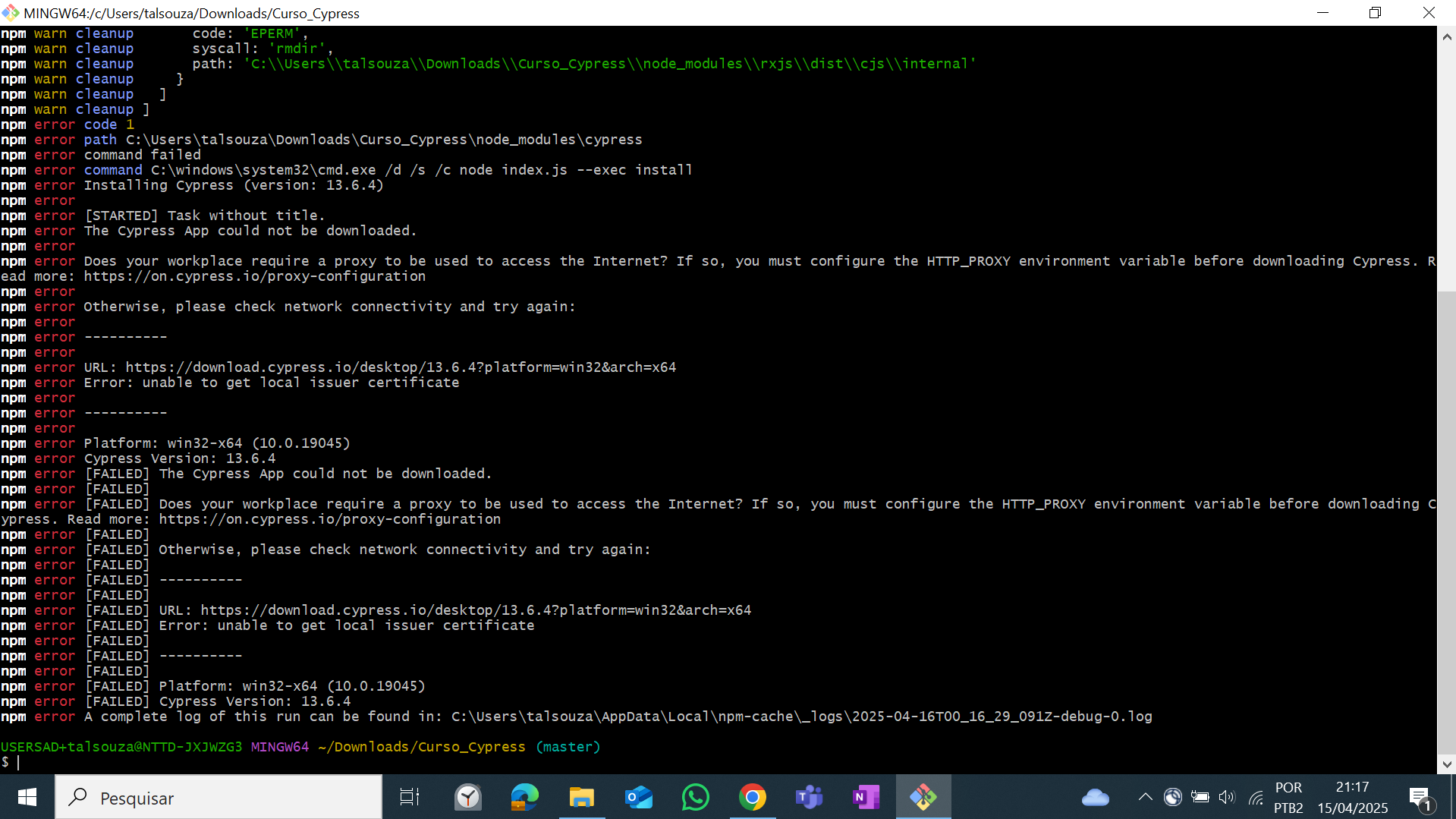
Task: Open the Windows Start menu
Action: point(27,797)
